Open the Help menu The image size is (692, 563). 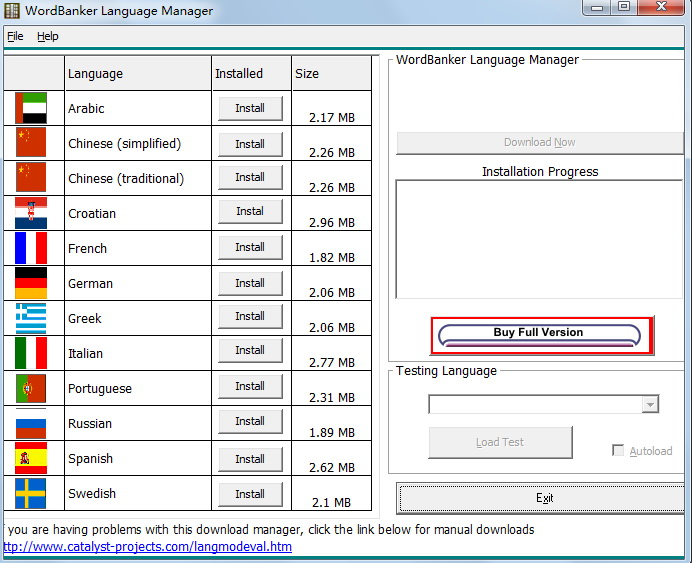click(47, 36)
